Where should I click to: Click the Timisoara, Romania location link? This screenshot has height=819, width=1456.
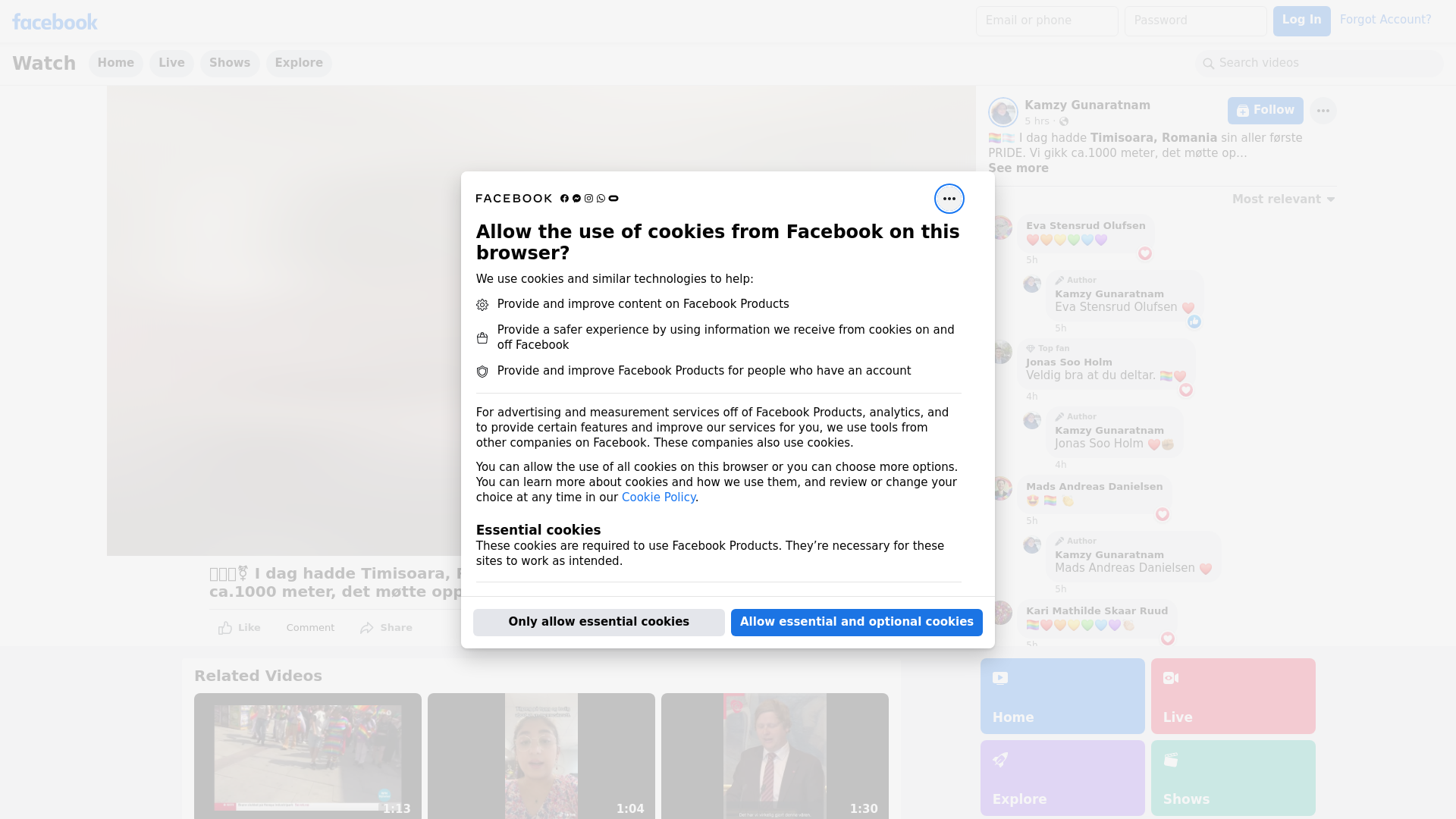pyautogui.click(x=1153, y=138)
